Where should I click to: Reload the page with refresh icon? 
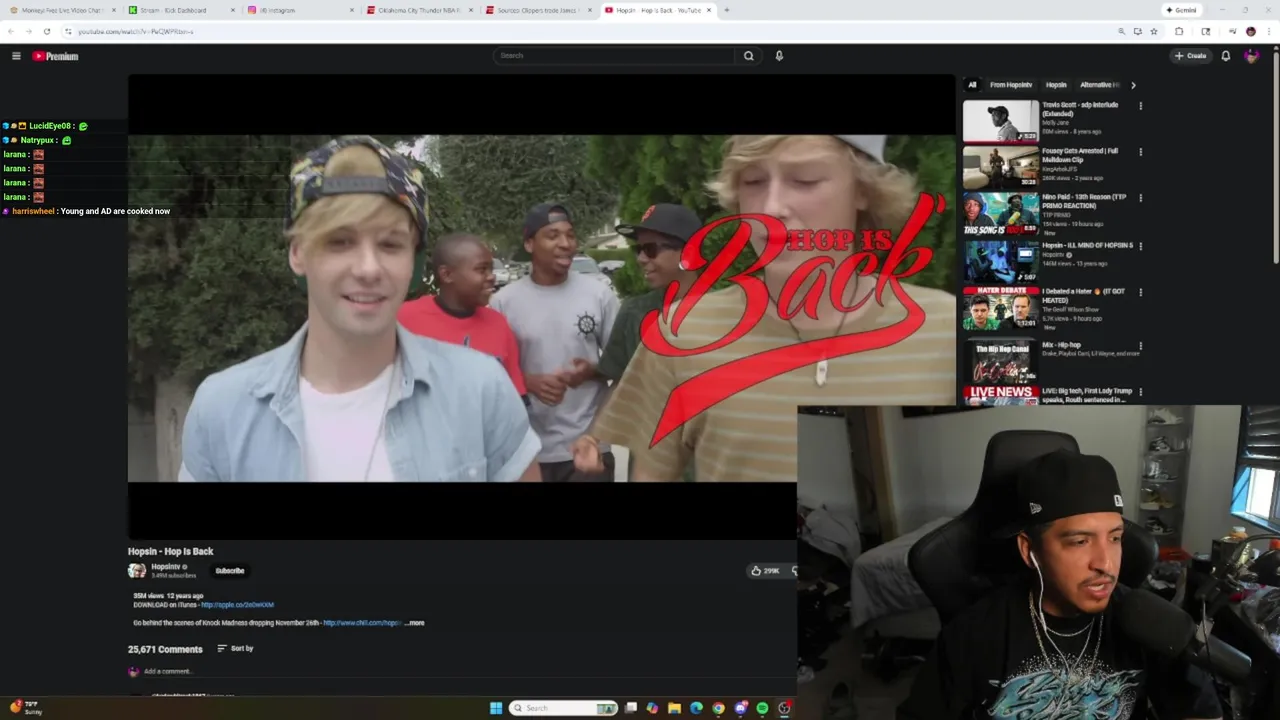pyautogui.click(x=46, y=31)
